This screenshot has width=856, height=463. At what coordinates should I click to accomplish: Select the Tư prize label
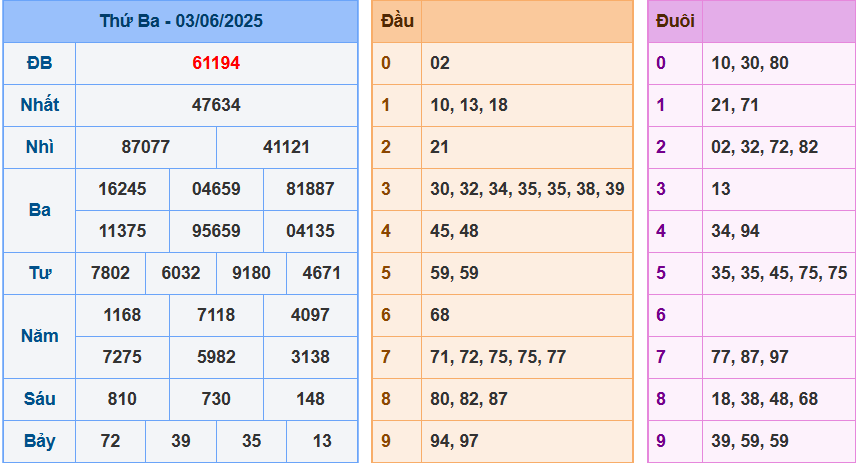click(39, 273)
